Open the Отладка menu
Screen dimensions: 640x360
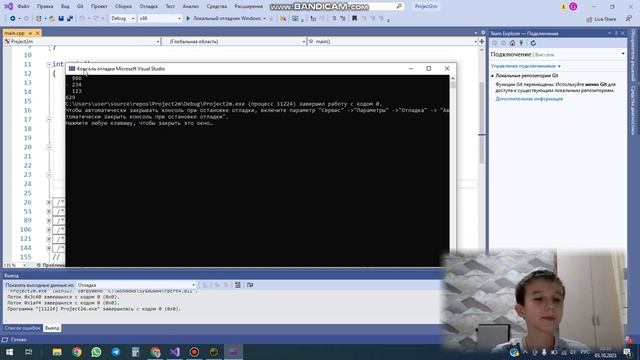pos(148,7)
